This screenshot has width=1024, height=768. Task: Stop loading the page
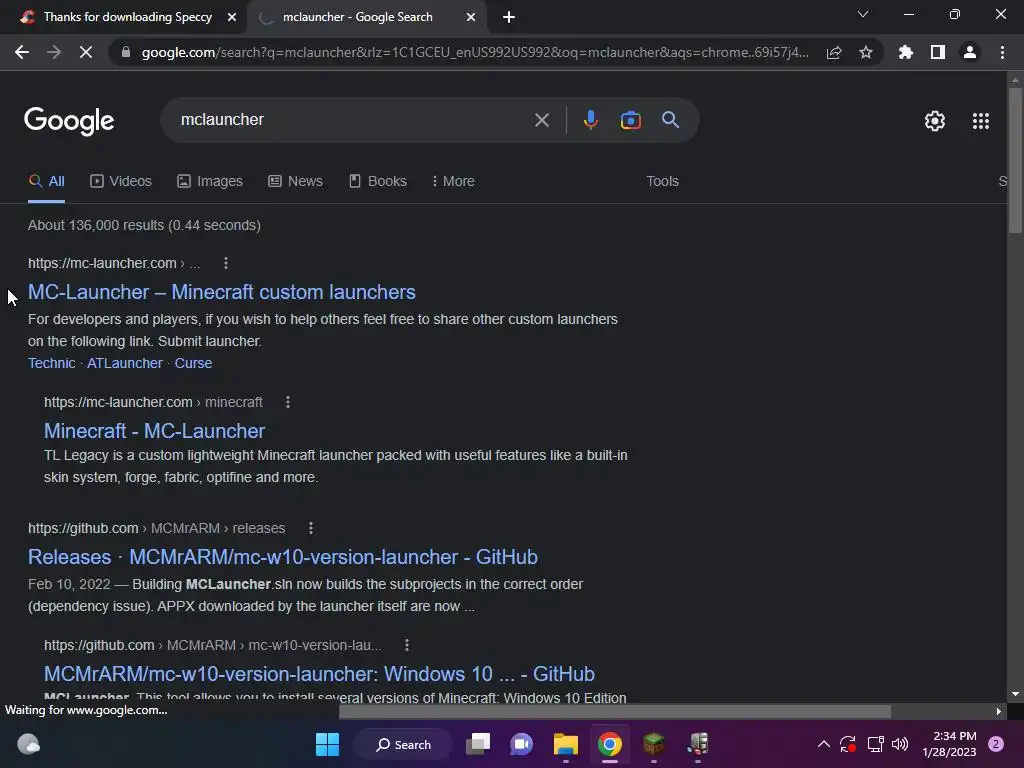[86, 52]
